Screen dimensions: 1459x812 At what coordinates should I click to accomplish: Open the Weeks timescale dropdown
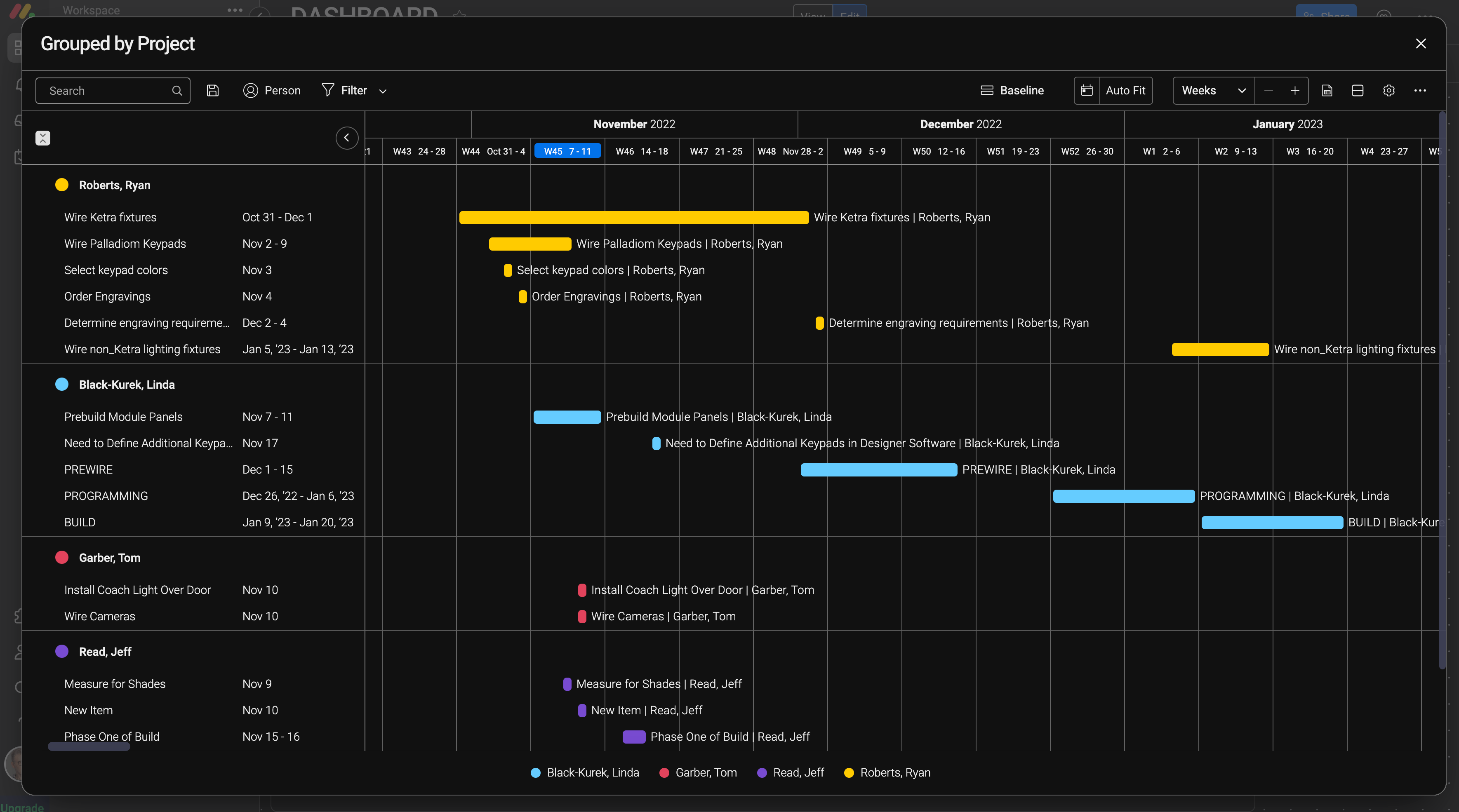click(1214, 91)
